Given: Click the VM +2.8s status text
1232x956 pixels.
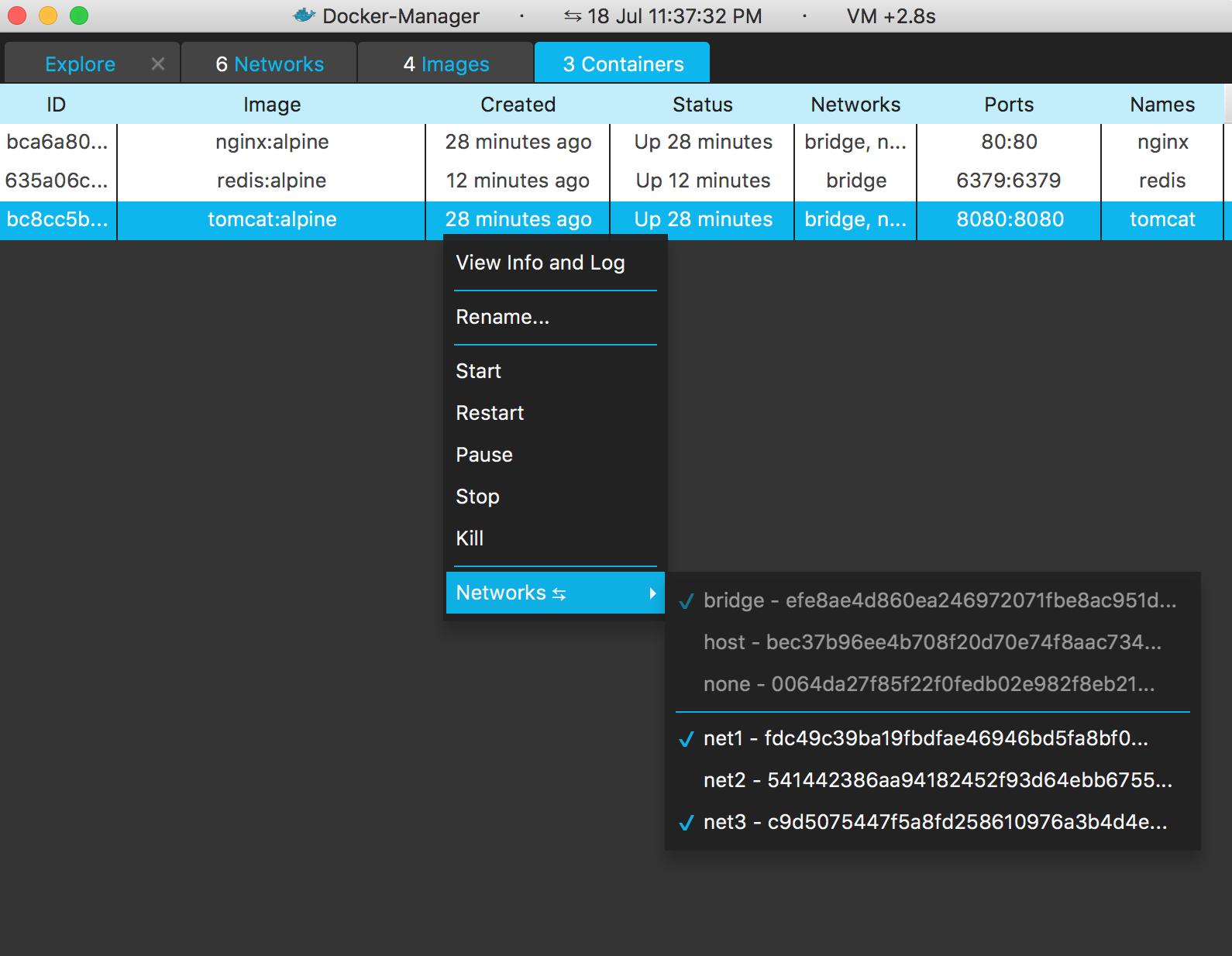Looking at the screenshot, I should [891, 16].
